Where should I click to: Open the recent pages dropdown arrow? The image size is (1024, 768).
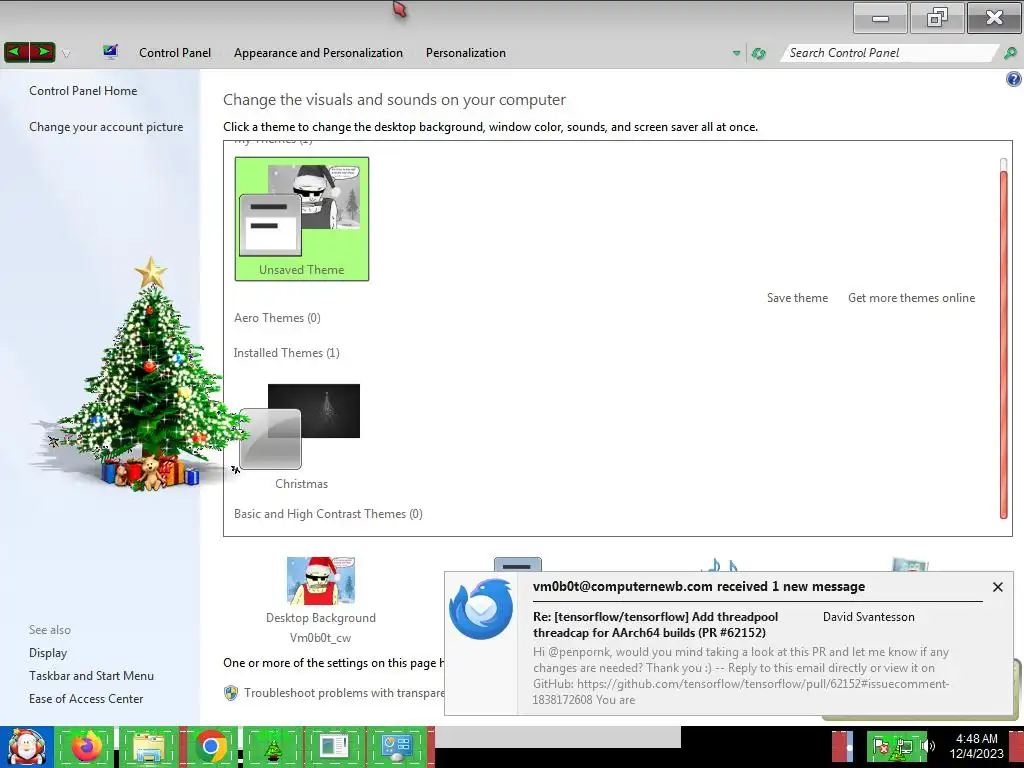click(x=66, y=54)
